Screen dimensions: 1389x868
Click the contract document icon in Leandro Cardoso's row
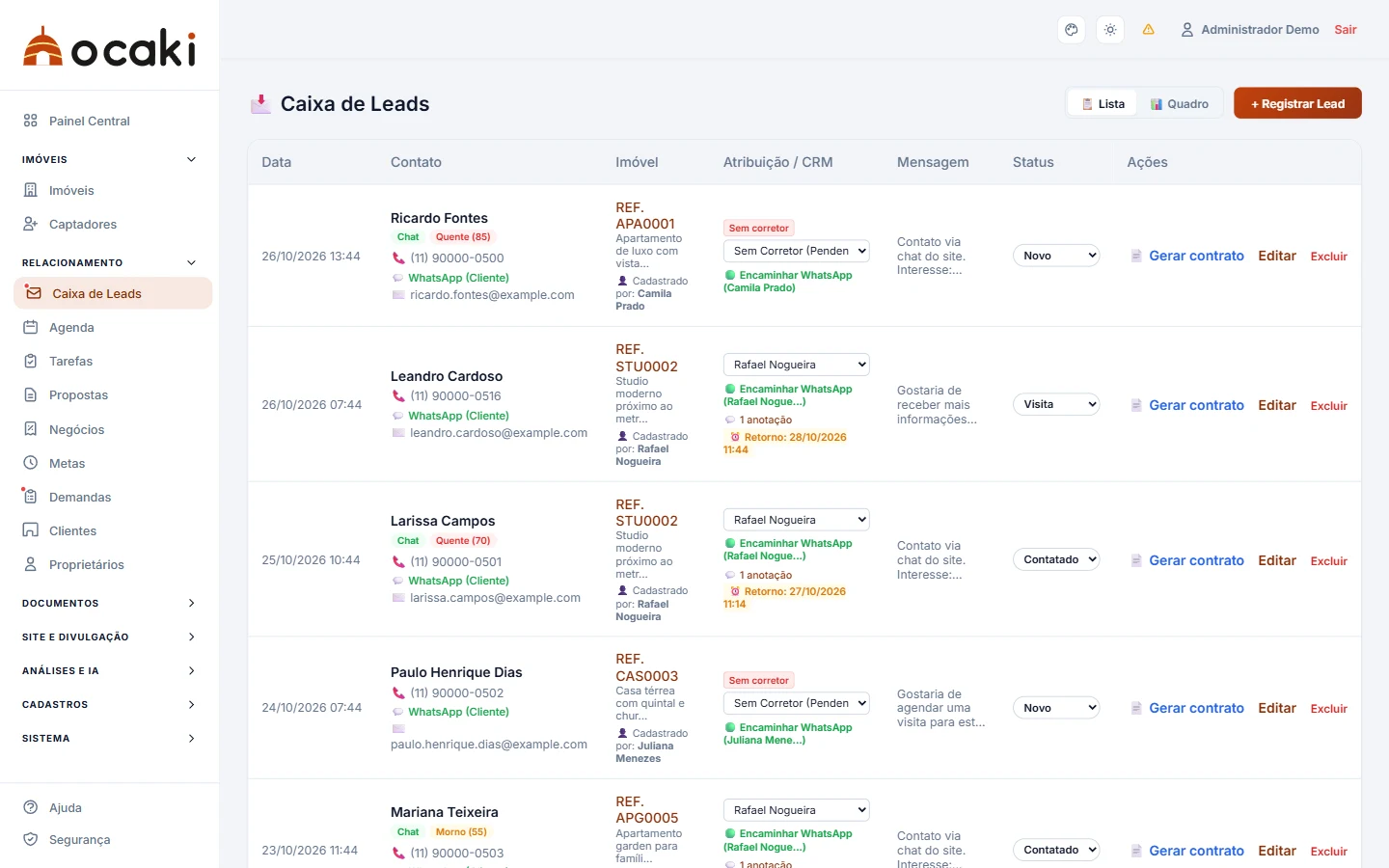point(1136,405)
